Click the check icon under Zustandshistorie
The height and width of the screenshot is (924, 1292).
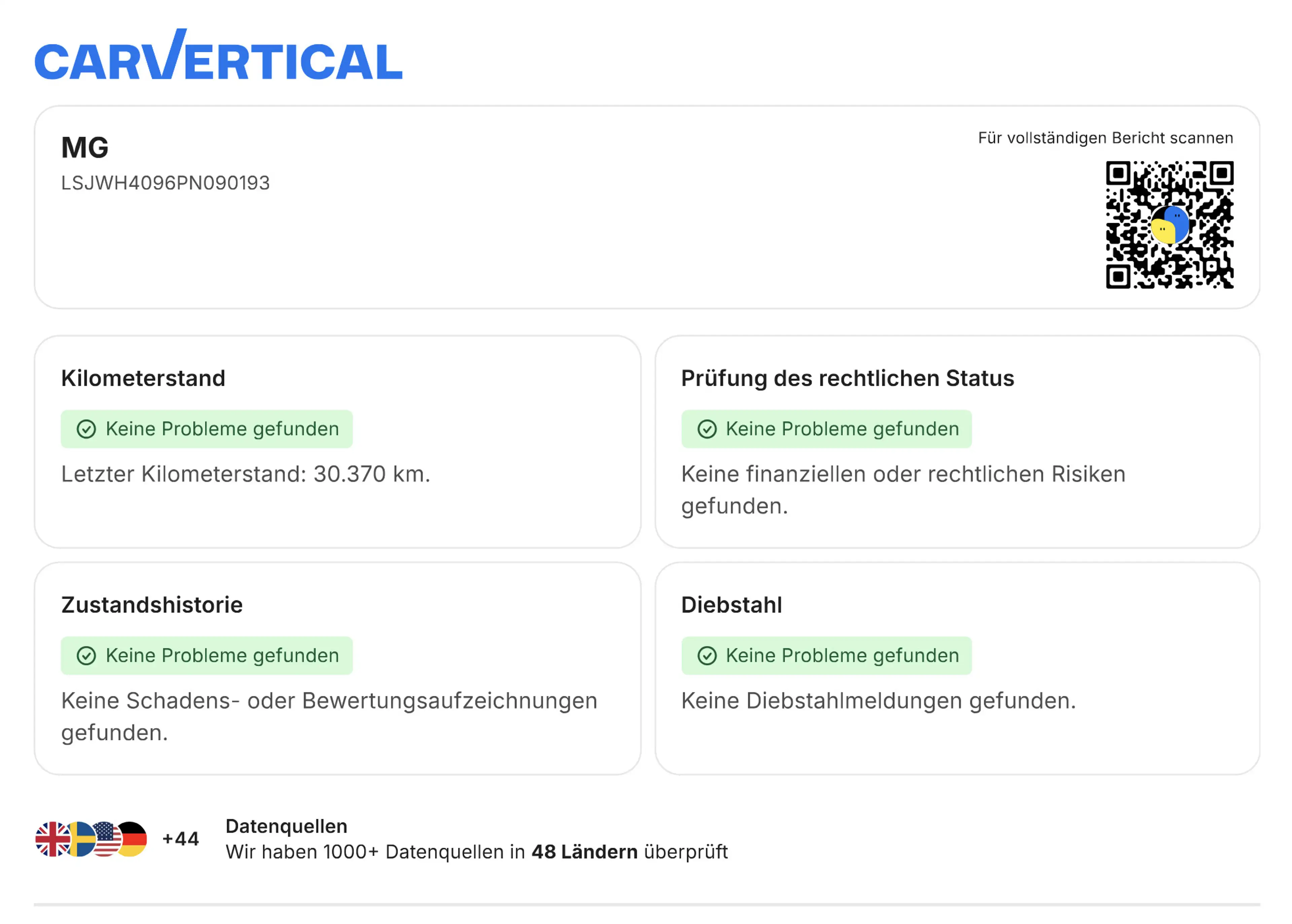point(86,655)
